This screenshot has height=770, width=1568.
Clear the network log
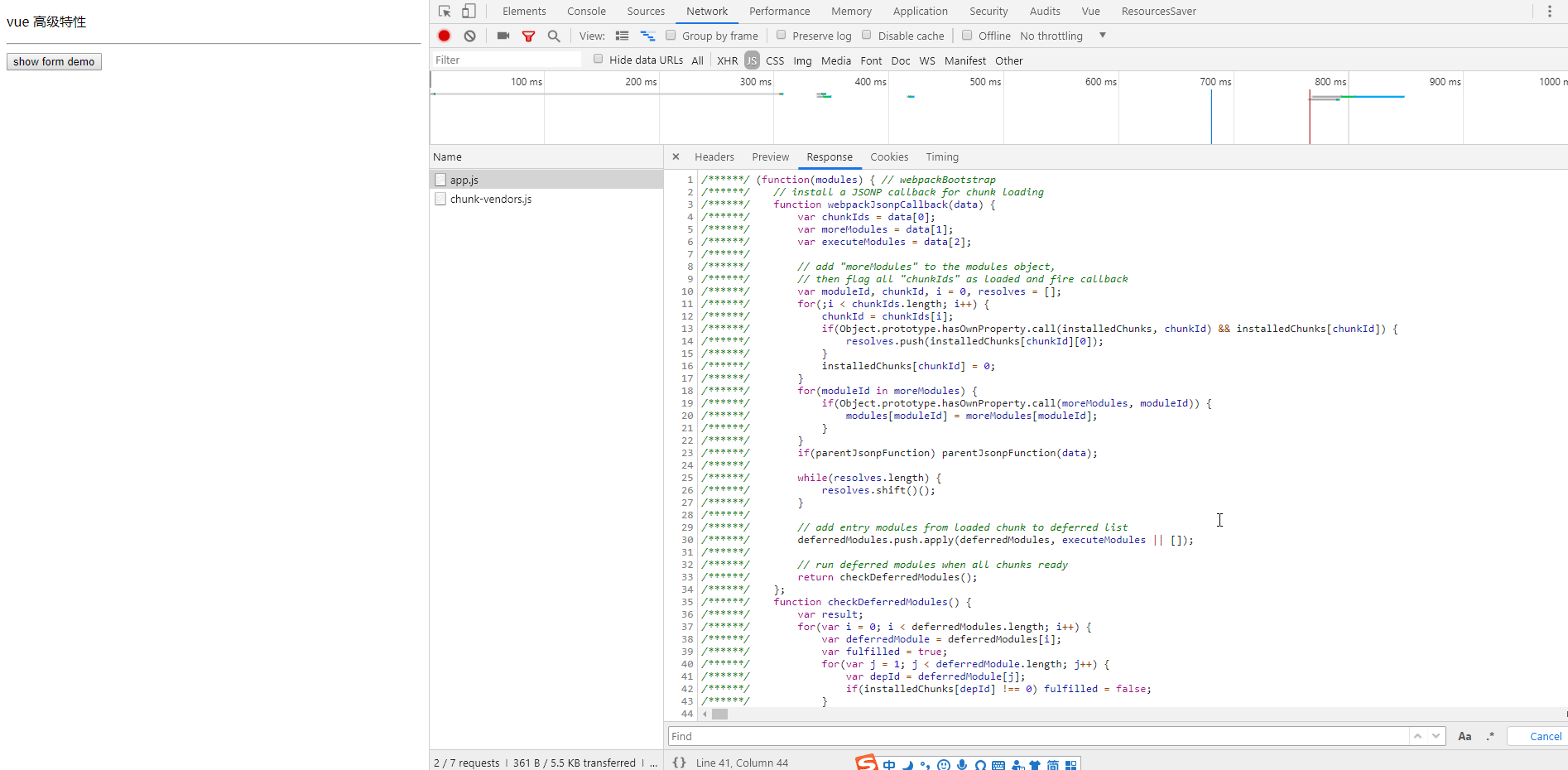click(469, 36)
